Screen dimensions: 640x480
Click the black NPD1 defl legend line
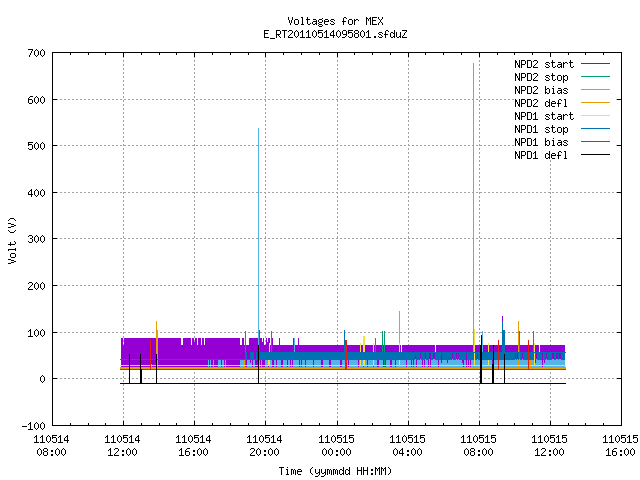click(595, 155)
